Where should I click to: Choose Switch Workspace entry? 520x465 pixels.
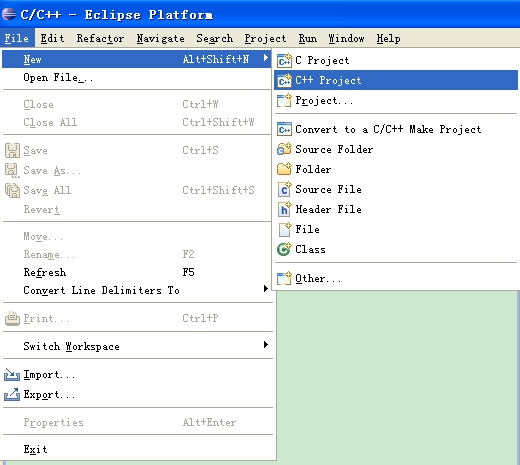coord(137,346)
